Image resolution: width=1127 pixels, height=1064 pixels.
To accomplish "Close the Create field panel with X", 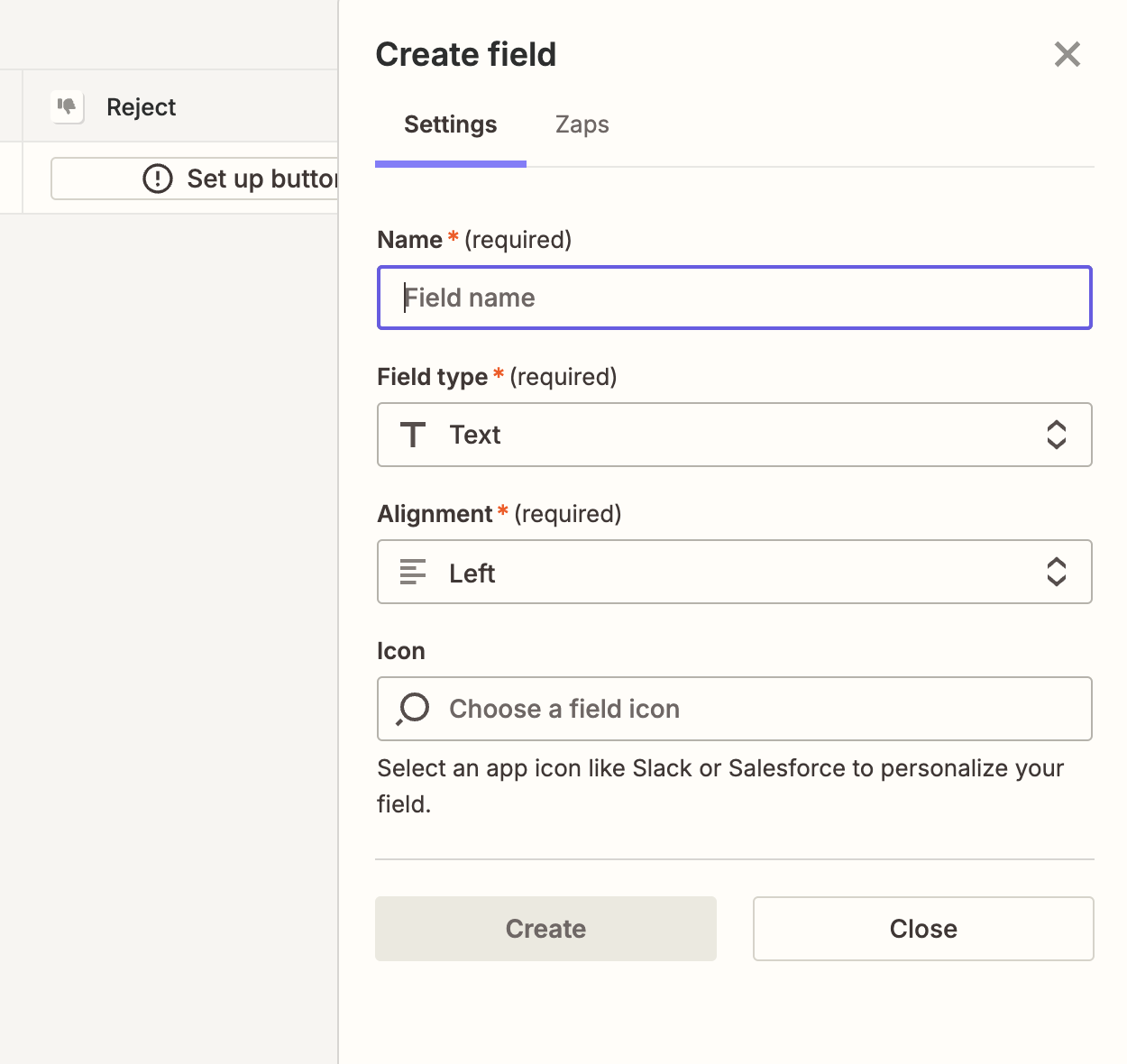I will pyautogui.click(x=1067, y=54).
